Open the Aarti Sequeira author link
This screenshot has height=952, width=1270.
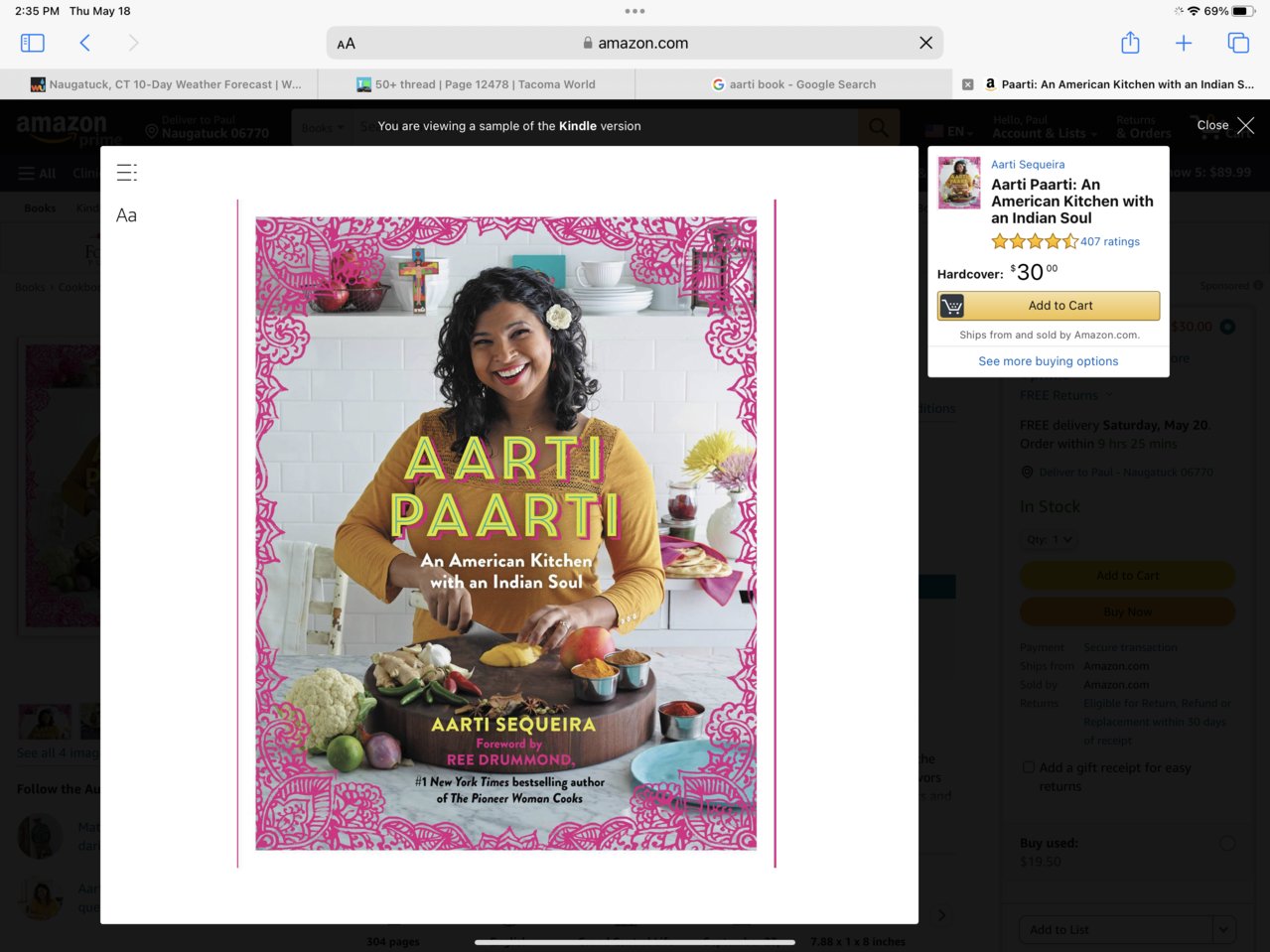[1028, 165]
